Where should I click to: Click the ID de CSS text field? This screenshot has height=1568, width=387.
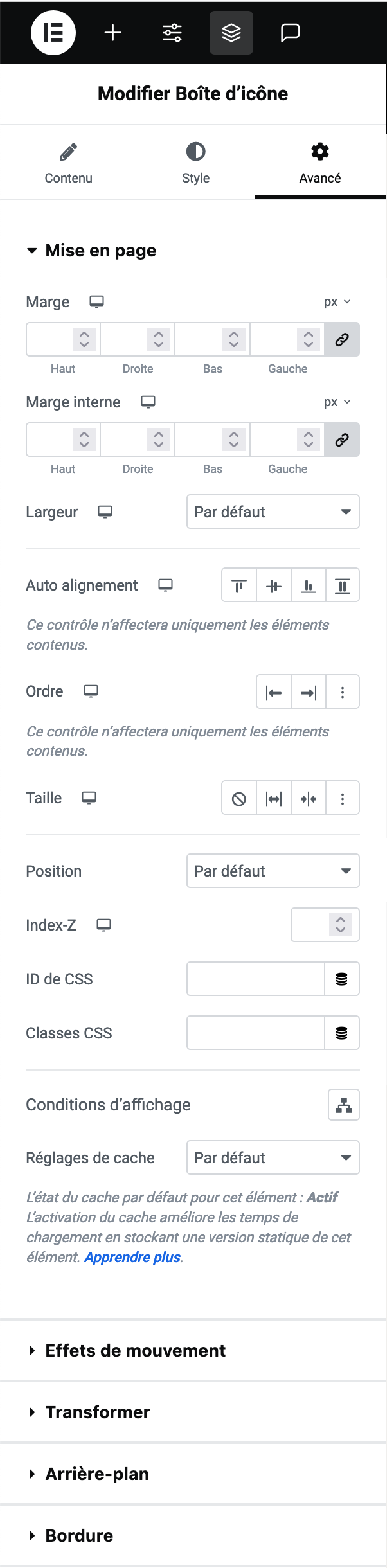pyautogui.click(x=255, y=979)
